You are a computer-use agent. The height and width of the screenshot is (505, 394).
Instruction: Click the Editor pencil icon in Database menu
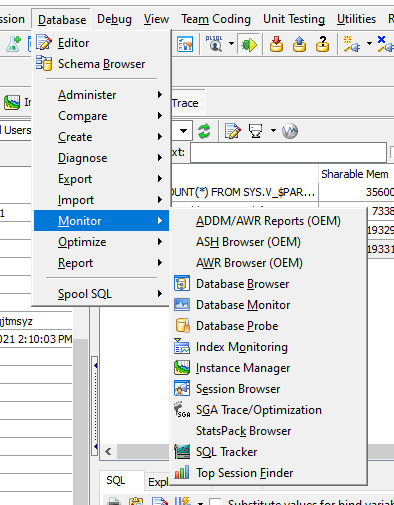44,43
